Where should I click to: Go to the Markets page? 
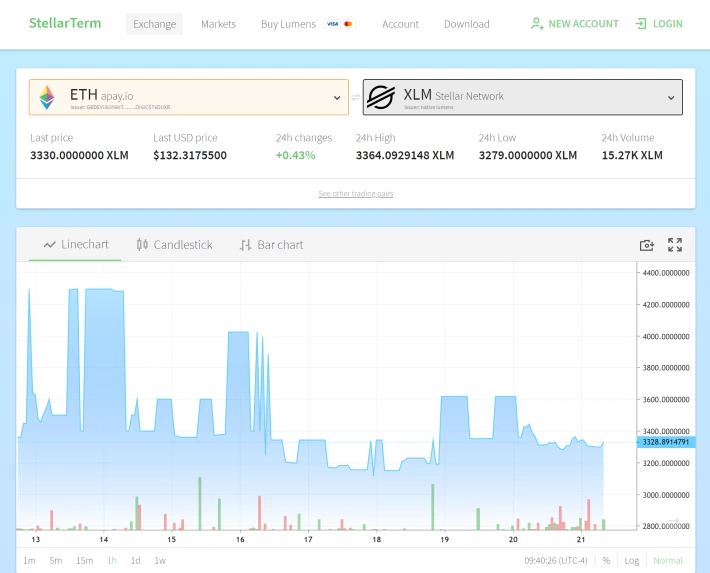pos(218,24)
